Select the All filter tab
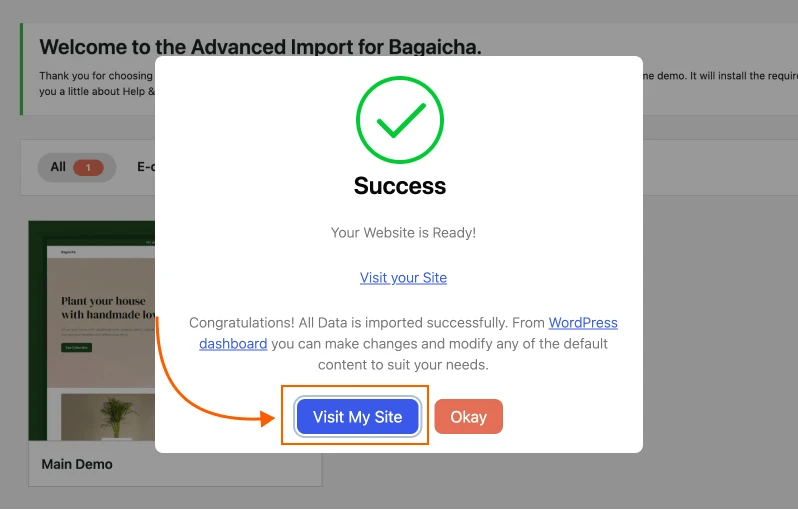Viewport: 798px width, 510px height. pos(58,167)
